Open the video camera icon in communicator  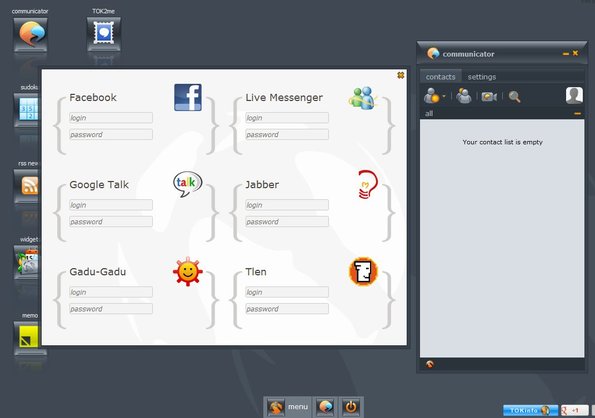pos(489,96)
